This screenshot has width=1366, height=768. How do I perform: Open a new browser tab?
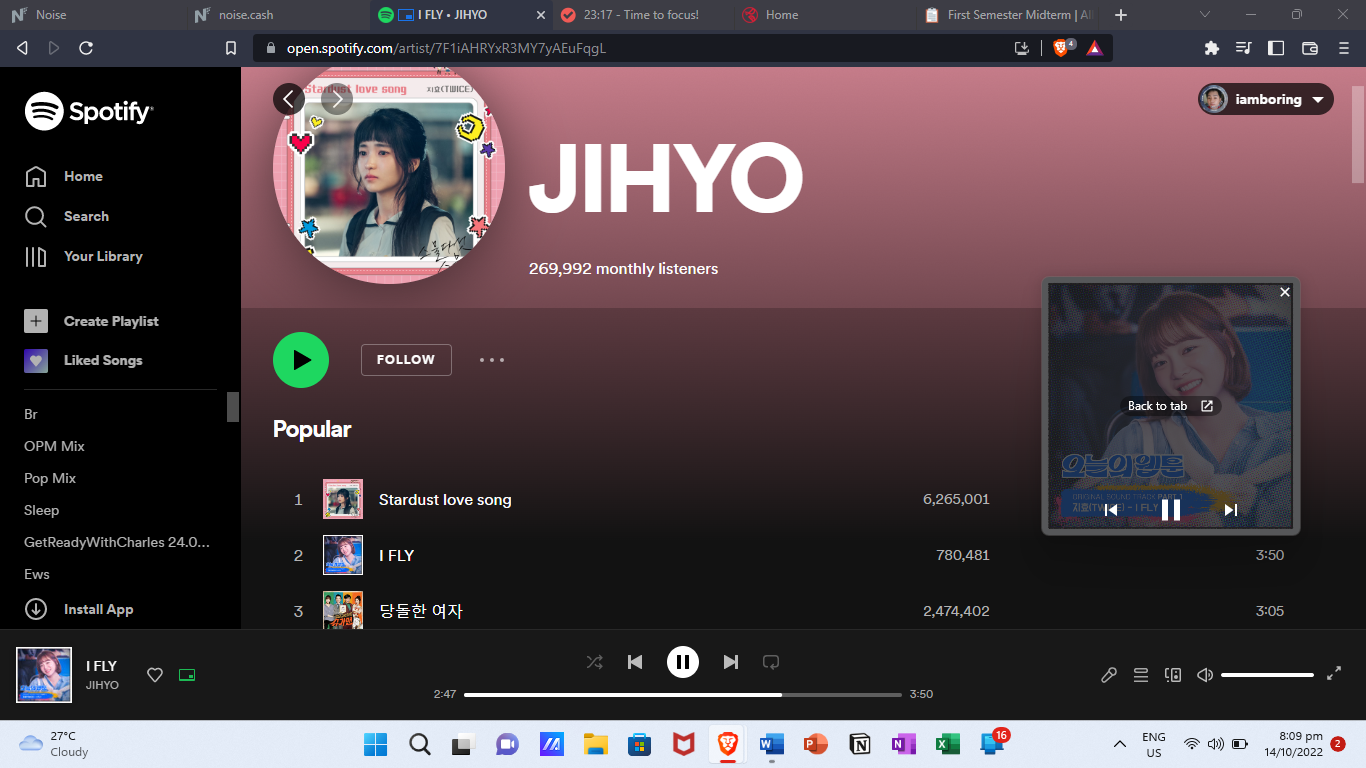coord(1121,15)
